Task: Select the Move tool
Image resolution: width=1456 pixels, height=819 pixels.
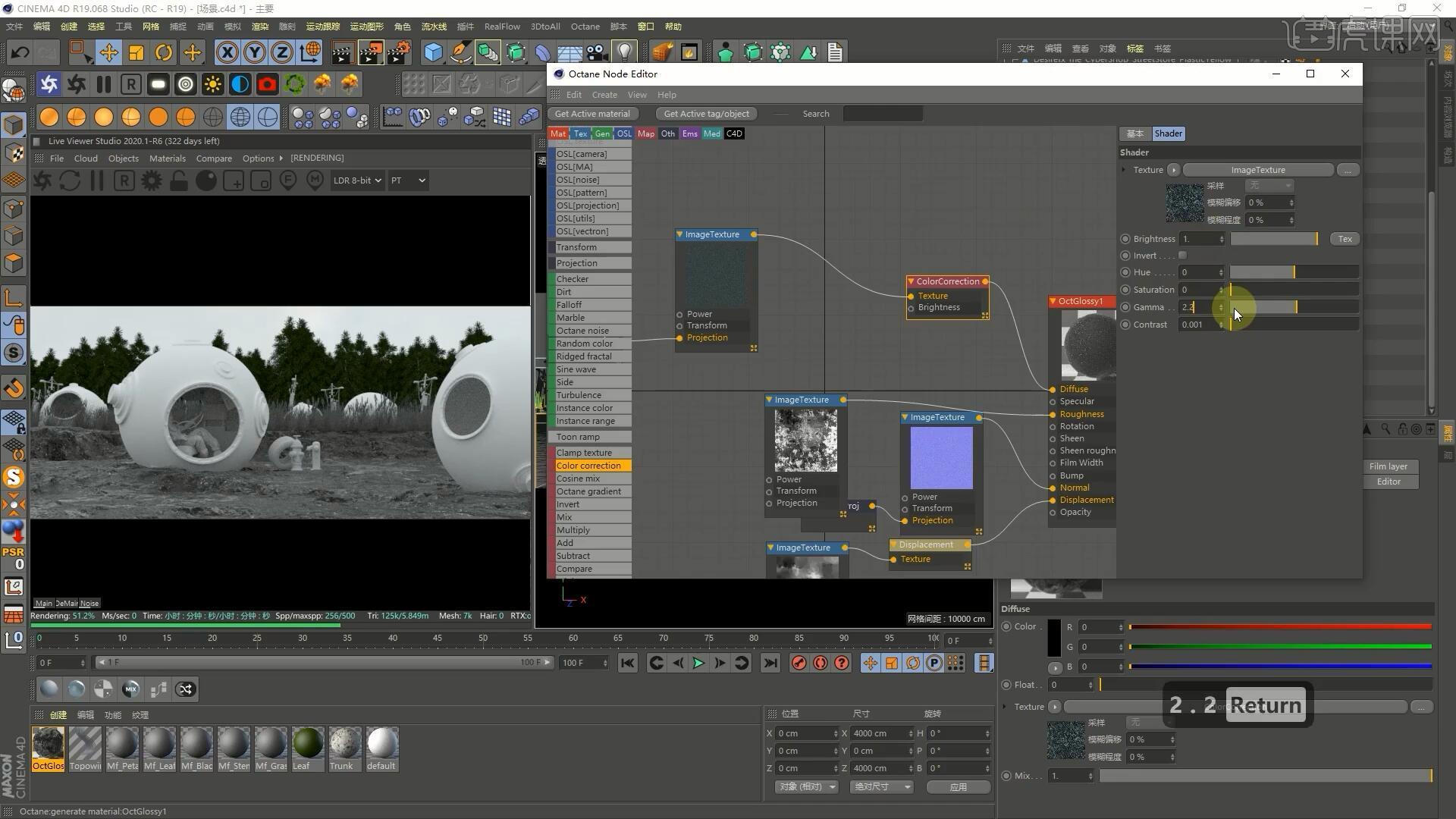Action: point(108,52)
